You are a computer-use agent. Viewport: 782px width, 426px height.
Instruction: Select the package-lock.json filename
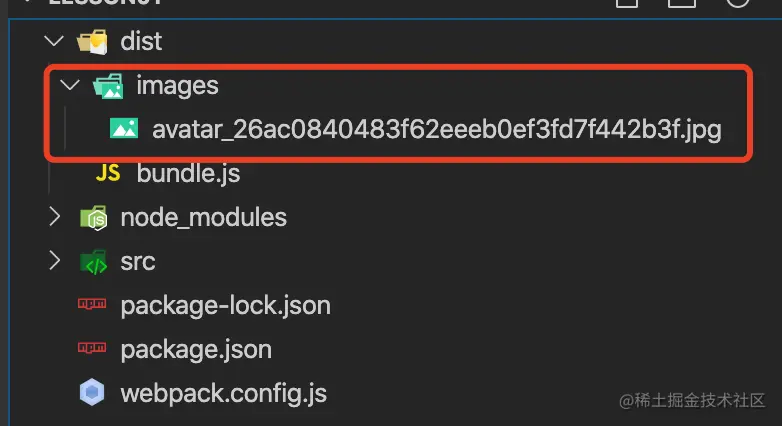(225, 306)
